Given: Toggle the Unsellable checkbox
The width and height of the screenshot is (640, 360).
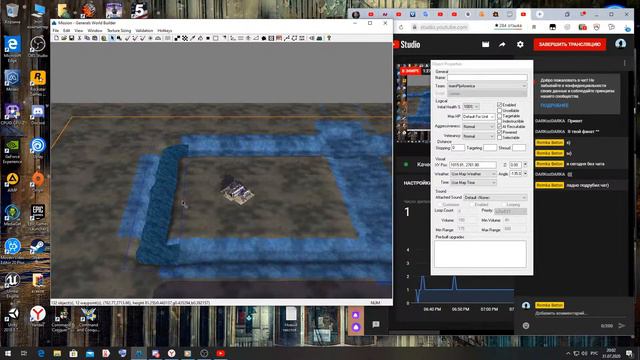Looking at the screenshot, I should coord(500,110).
